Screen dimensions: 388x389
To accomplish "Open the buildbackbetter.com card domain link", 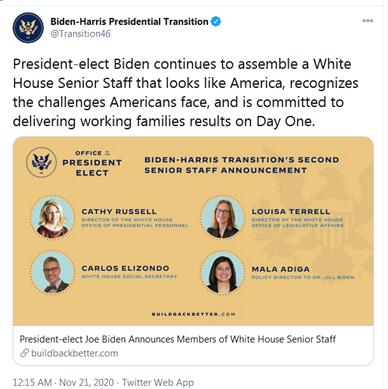I will [x=75, y=353].
